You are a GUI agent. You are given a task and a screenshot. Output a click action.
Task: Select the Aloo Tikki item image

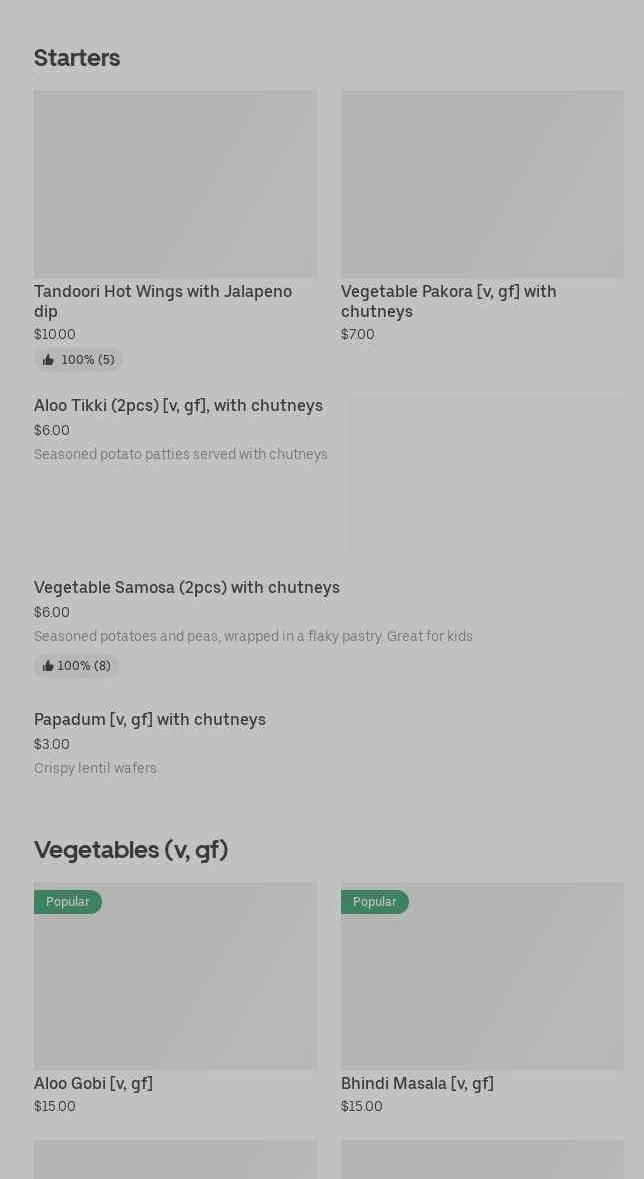486,475
